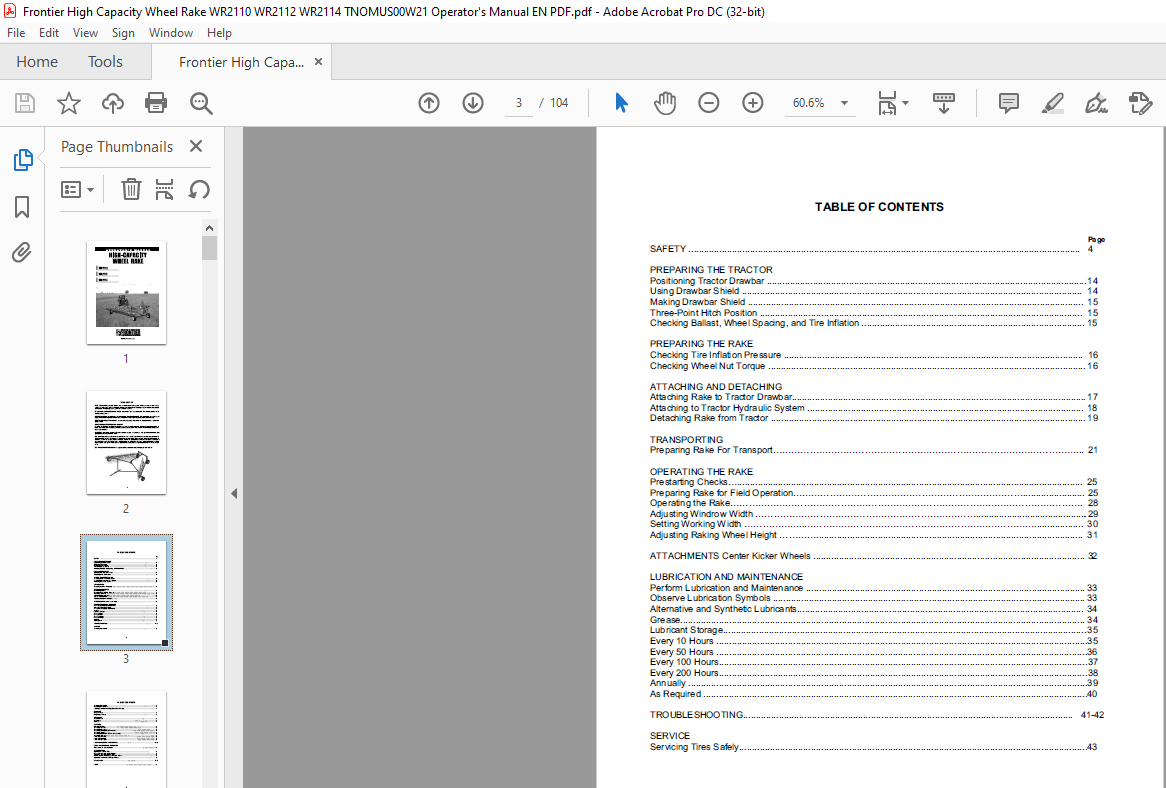Go to next page arrow
The width and height of the screenshot is (1166, 788).
point(473,103)
